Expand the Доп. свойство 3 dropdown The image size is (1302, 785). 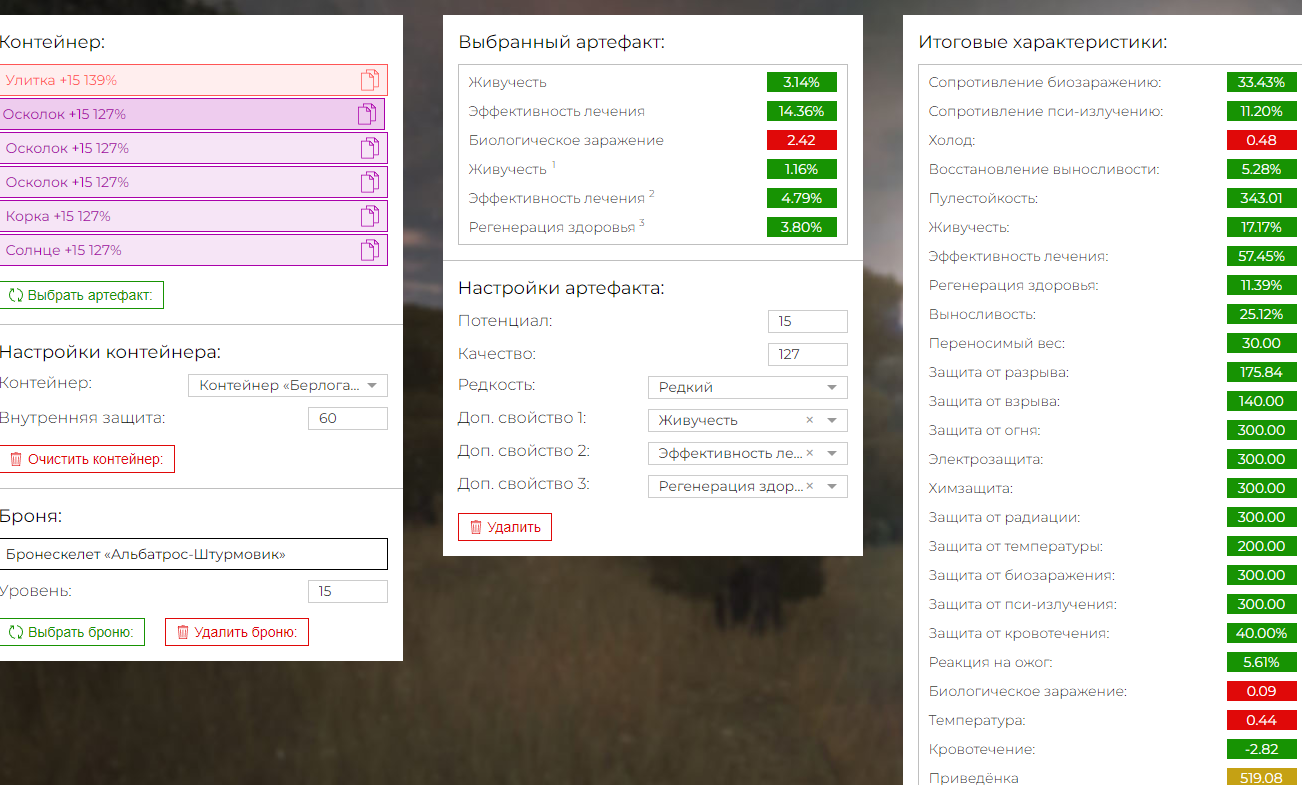(832, 487)
